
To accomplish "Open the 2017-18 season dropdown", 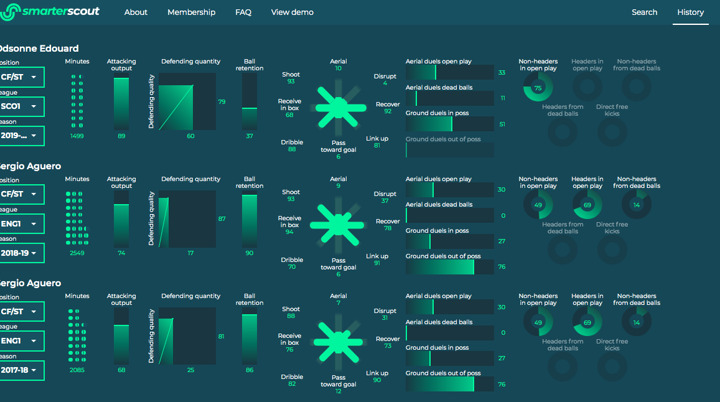I will 21,370.
